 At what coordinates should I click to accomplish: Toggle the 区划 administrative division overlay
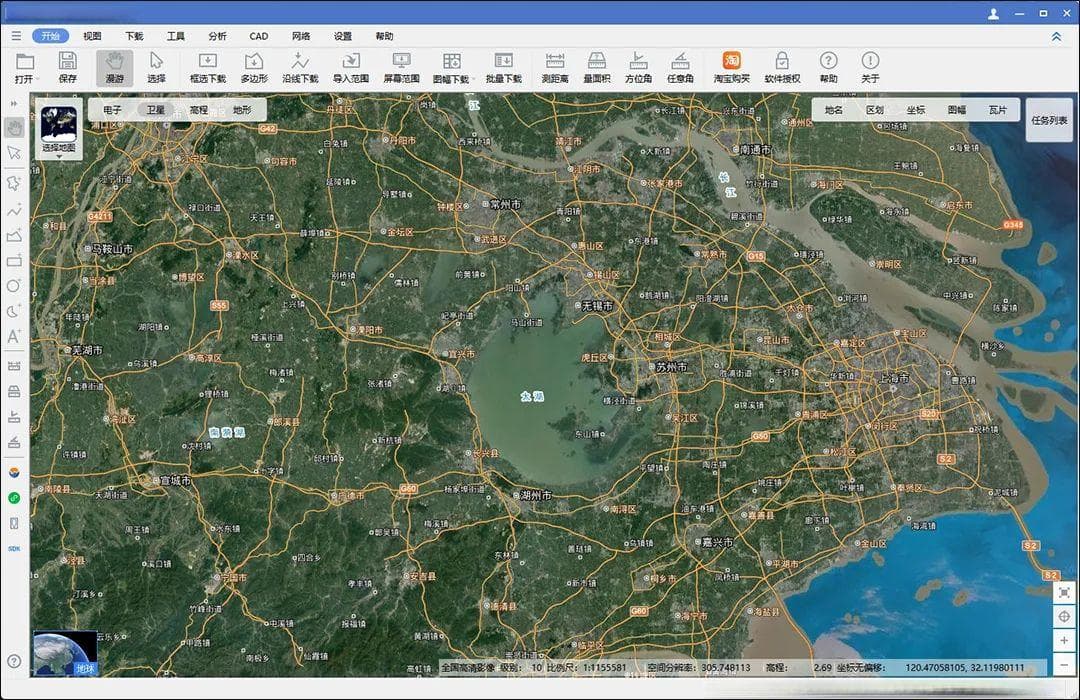point(875,110)
